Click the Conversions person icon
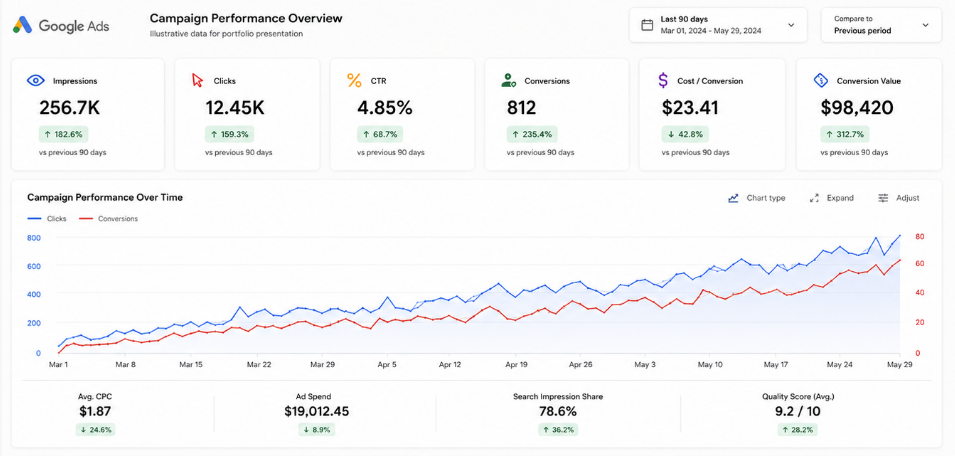The width and height of the screenshot is (955, 456). tap(509, 80)
